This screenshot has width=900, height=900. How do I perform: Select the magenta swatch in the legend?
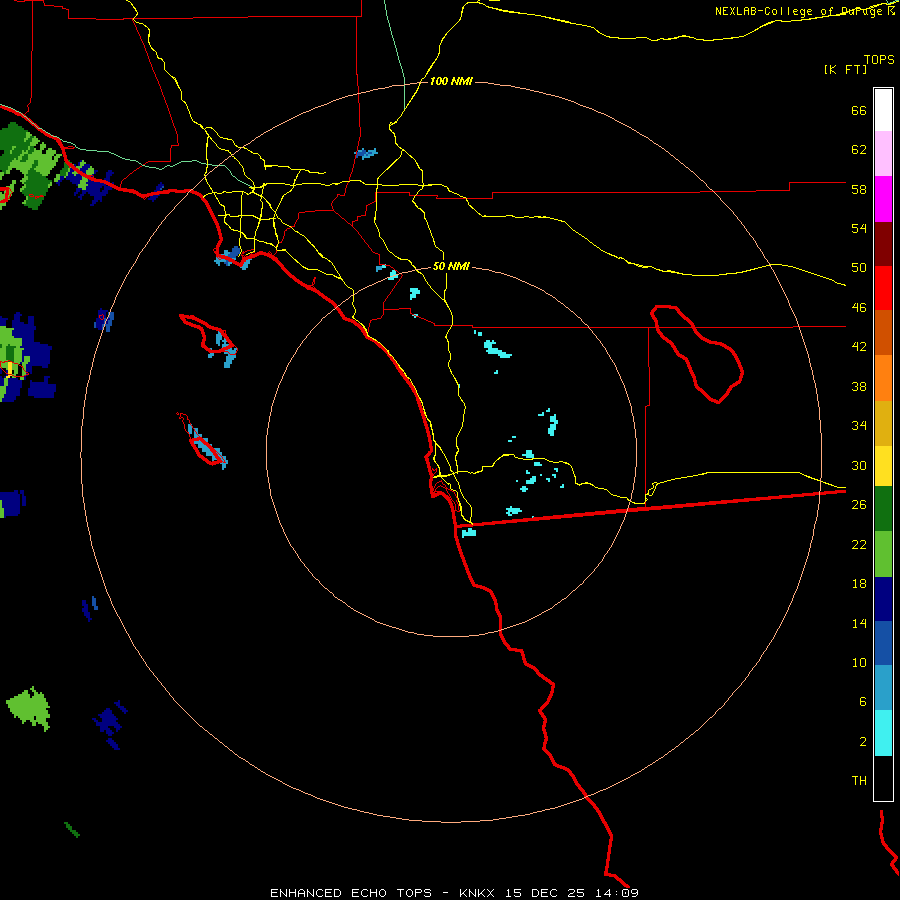tap(883, 199)
